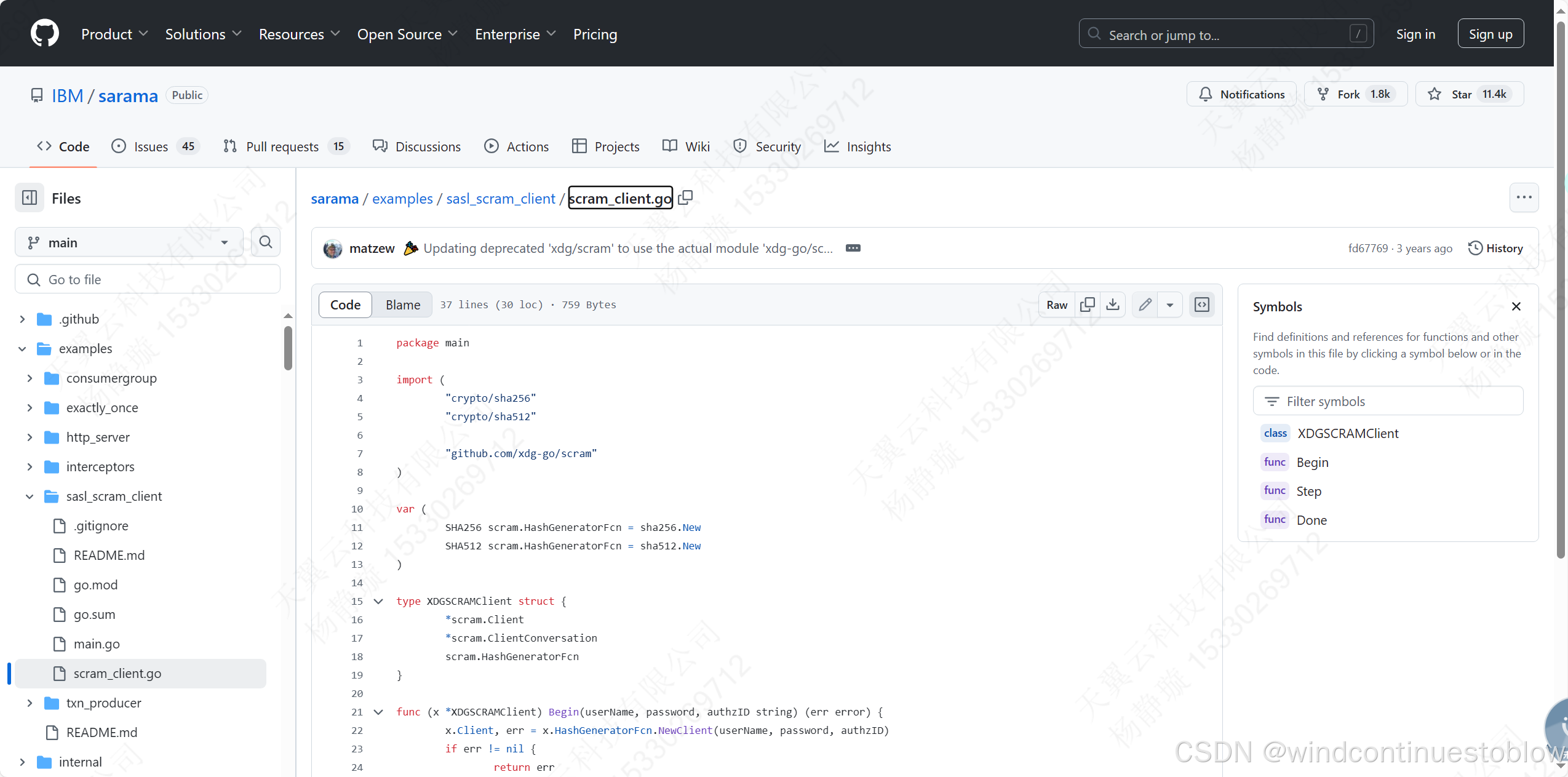Viewport: 1568px width, 777px height.
Task: Click the History link
Action: click(x=1495, y=248)
